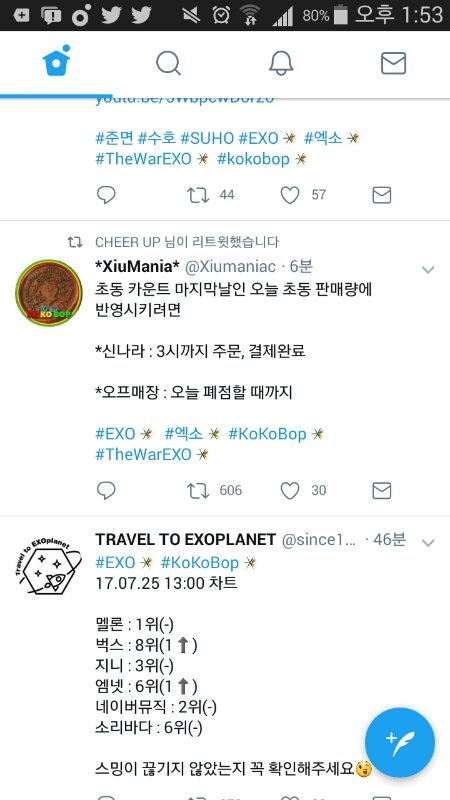The width and height of the screenshot is (450, 800).
Task: Retweet the XiuMania tweet with 606 retweets
Action: tap(198, 491)
